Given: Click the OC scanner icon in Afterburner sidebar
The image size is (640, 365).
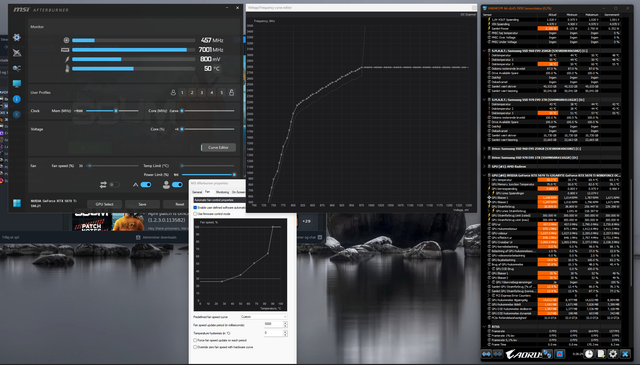Looking at the screenshot, I should point(16,53).
